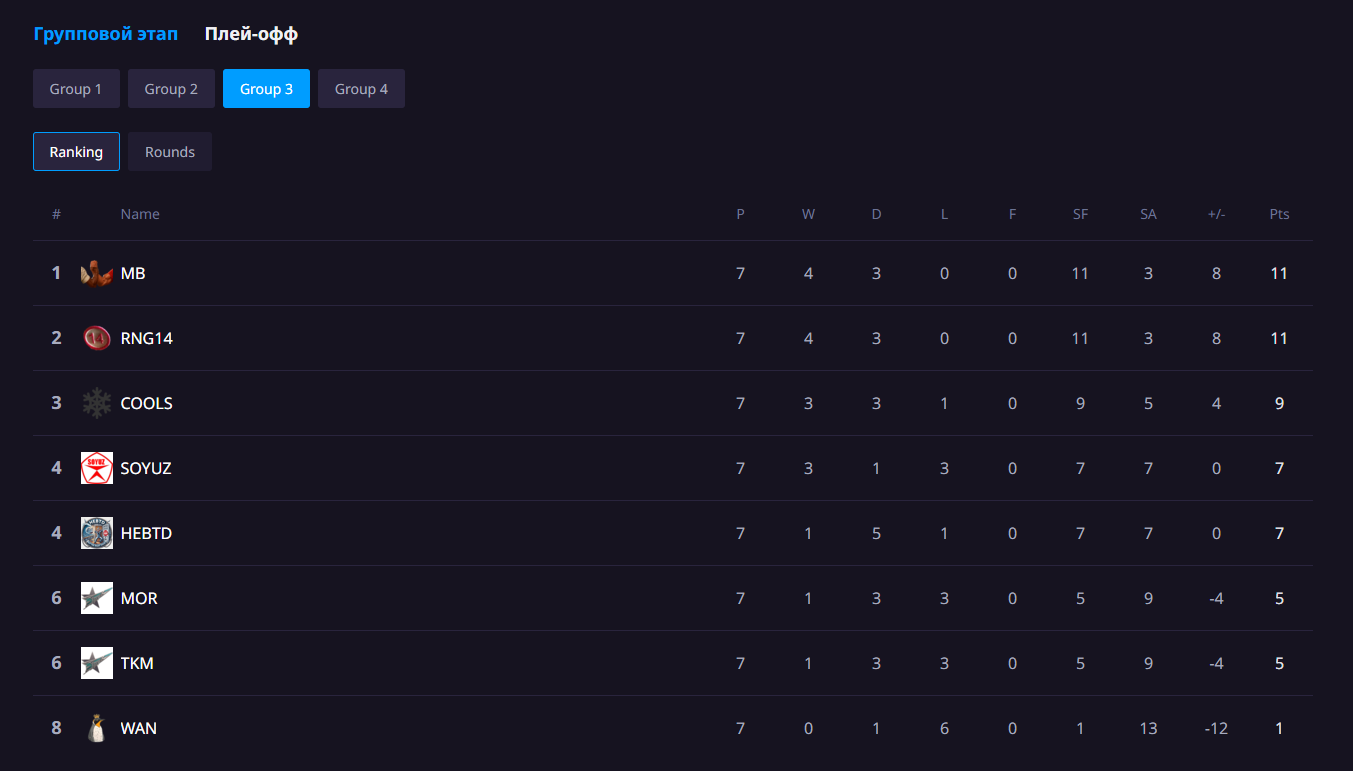The height and width of the screenshot is (771, 1353).
Task: Click the TKM star team logo
Action: click(x=97, y=663)
